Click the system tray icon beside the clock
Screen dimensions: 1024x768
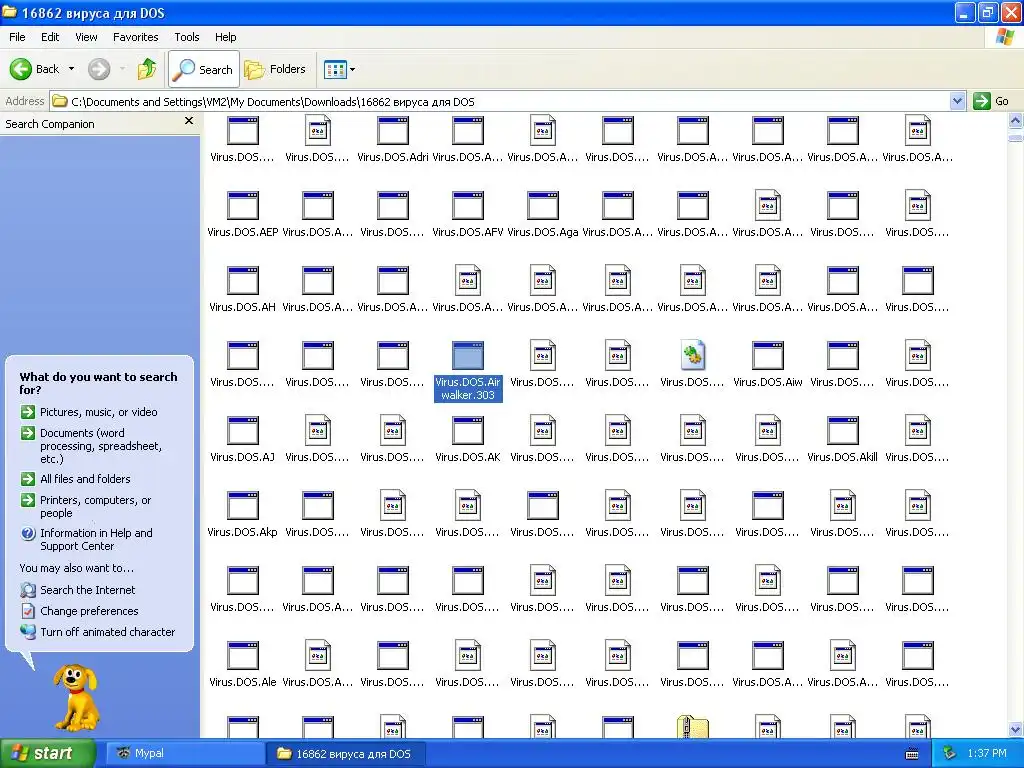point(950,753)
